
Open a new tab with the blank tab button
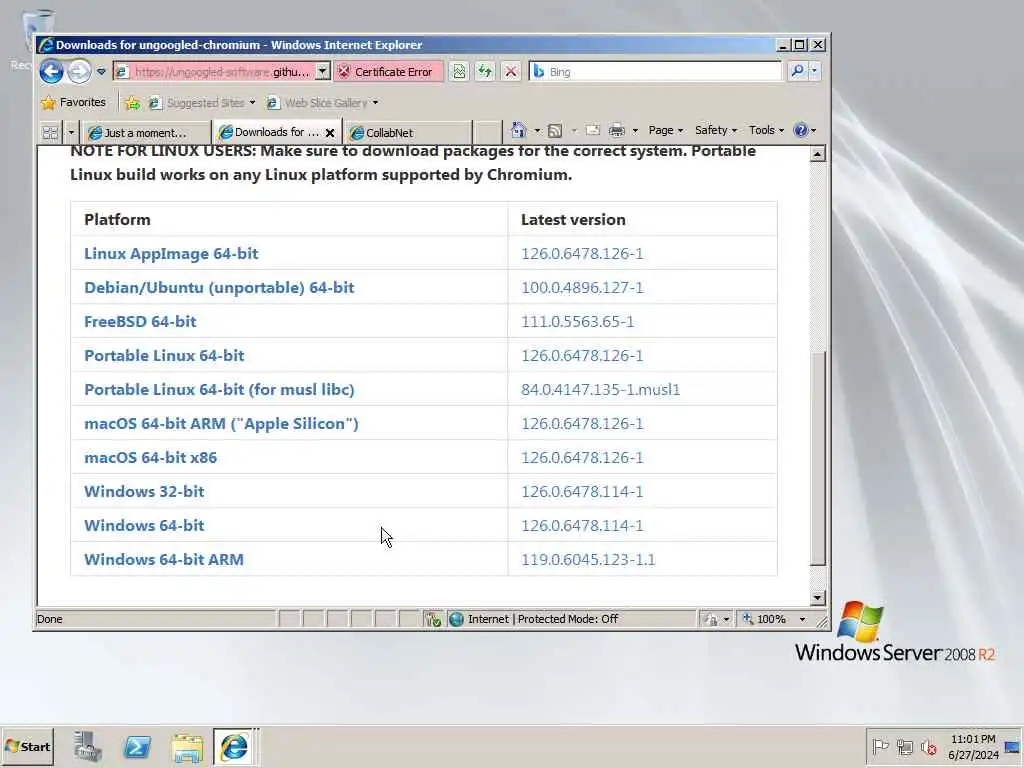(x=487, y=133)
